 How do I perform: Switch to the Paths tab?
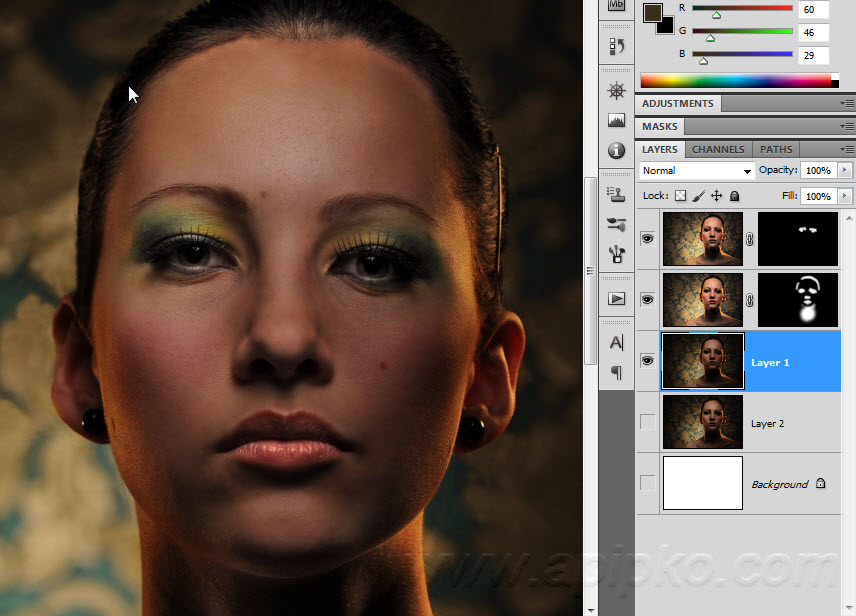click(x=776, y=149)
